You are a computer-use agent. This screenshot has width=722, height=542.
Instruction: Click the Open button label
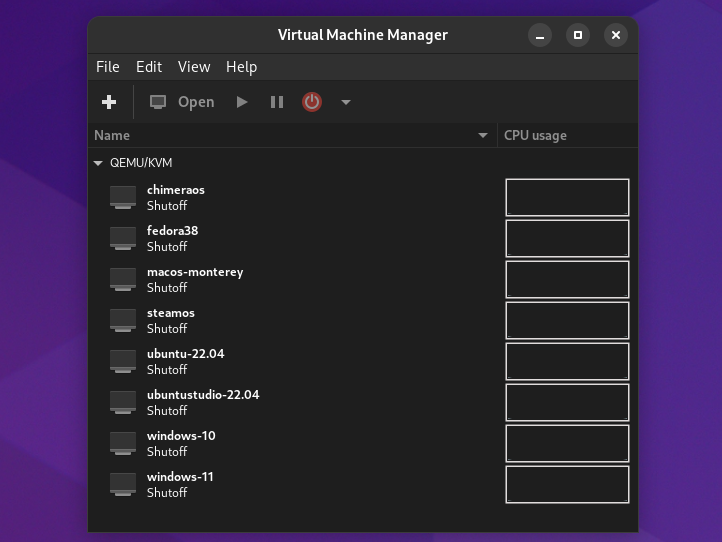click(196, 102)
